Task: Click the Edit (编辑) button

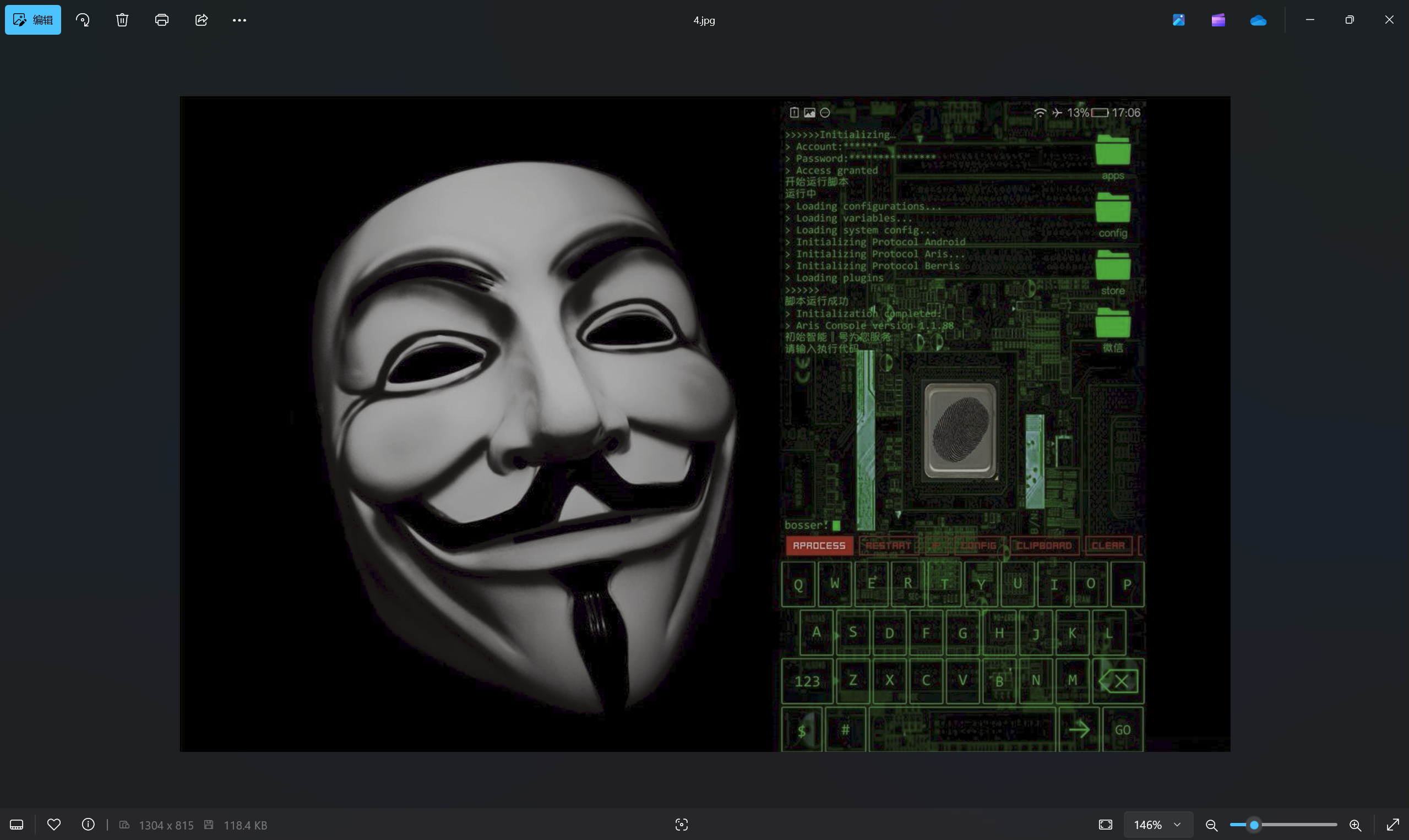Action: pos(33,20)
